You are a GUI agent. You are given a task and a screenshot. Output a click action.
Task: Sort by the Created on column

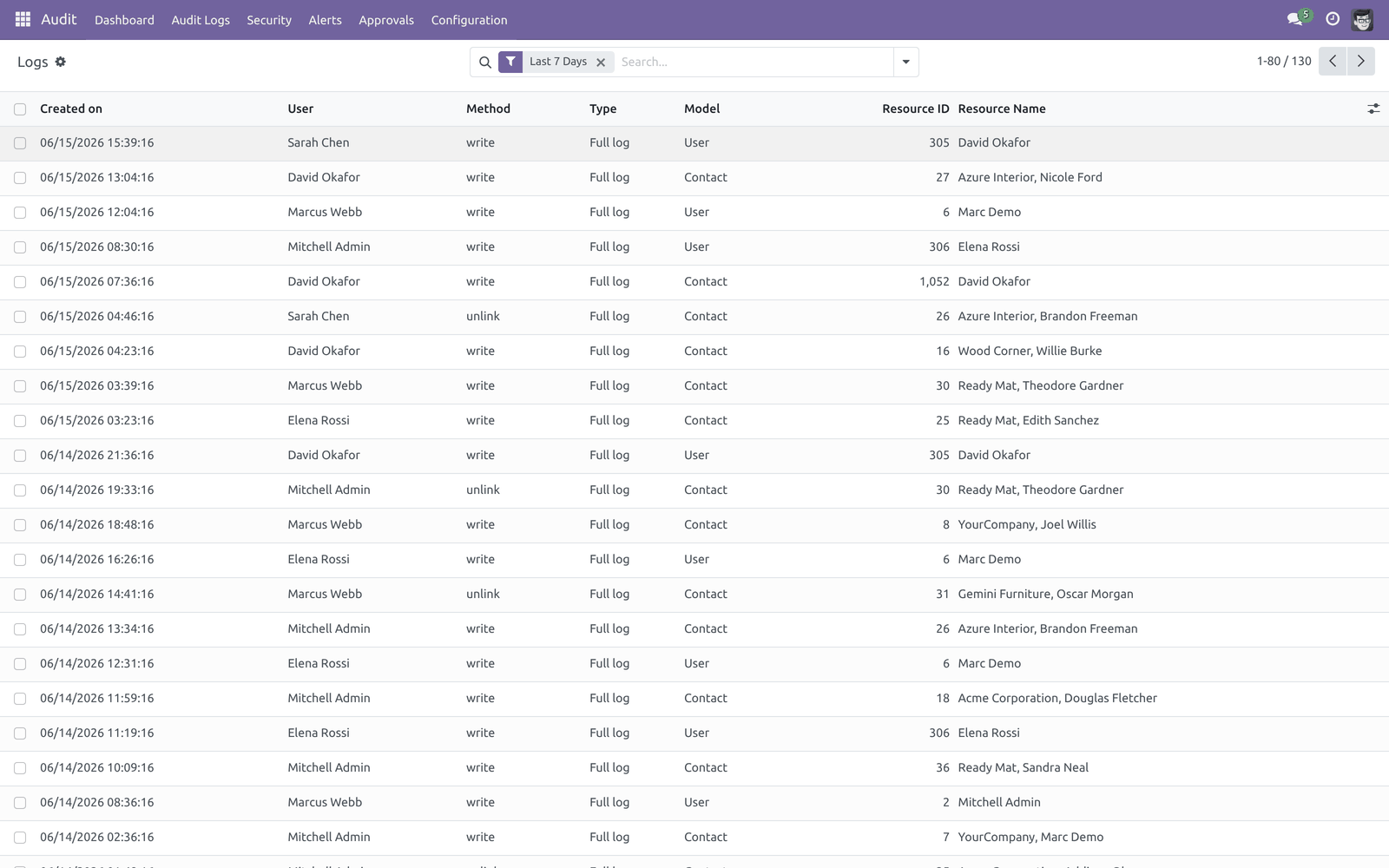[71, 108]
